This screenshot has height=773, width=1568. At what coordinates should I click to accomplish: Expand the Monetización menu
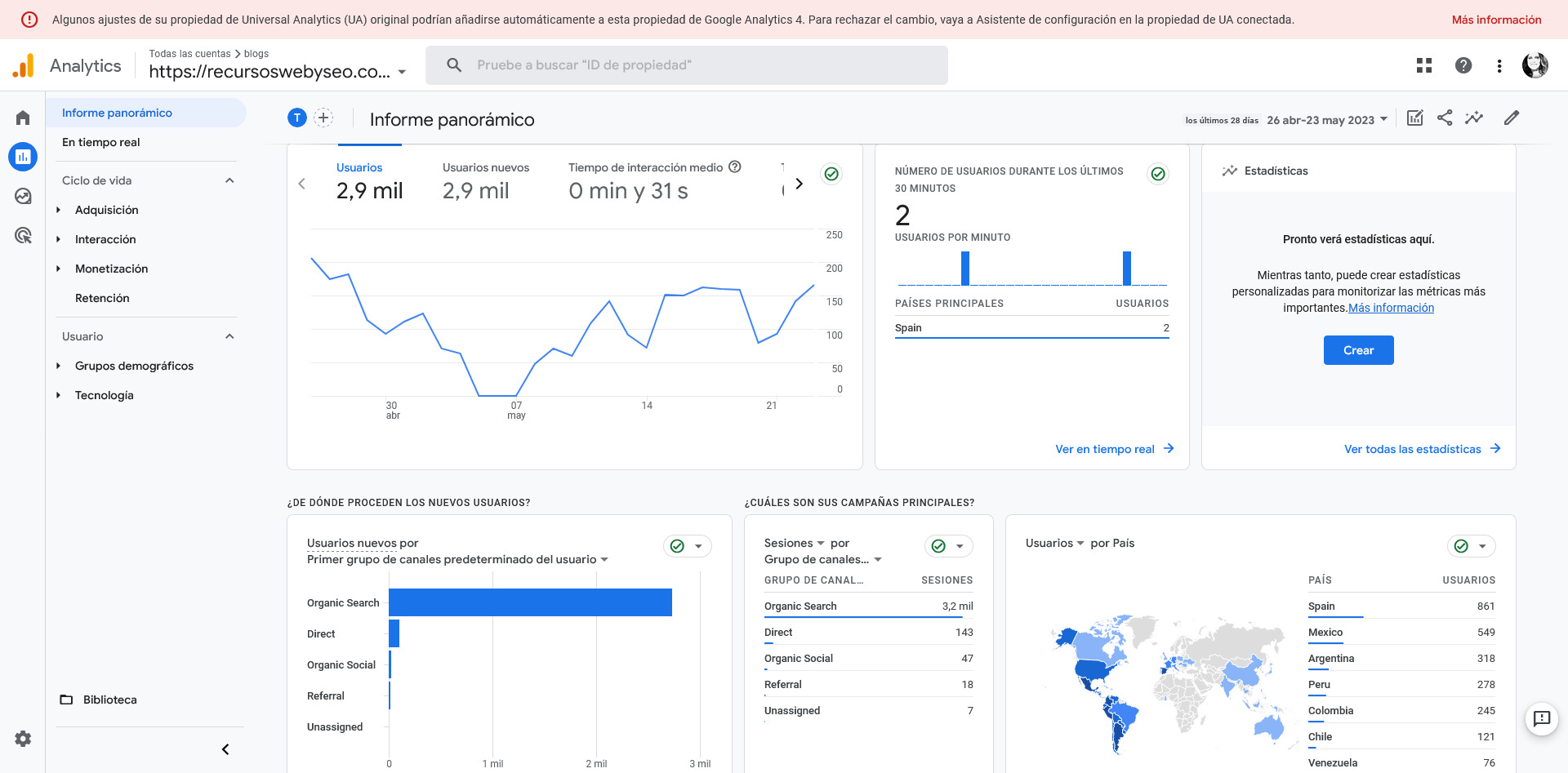59,269
